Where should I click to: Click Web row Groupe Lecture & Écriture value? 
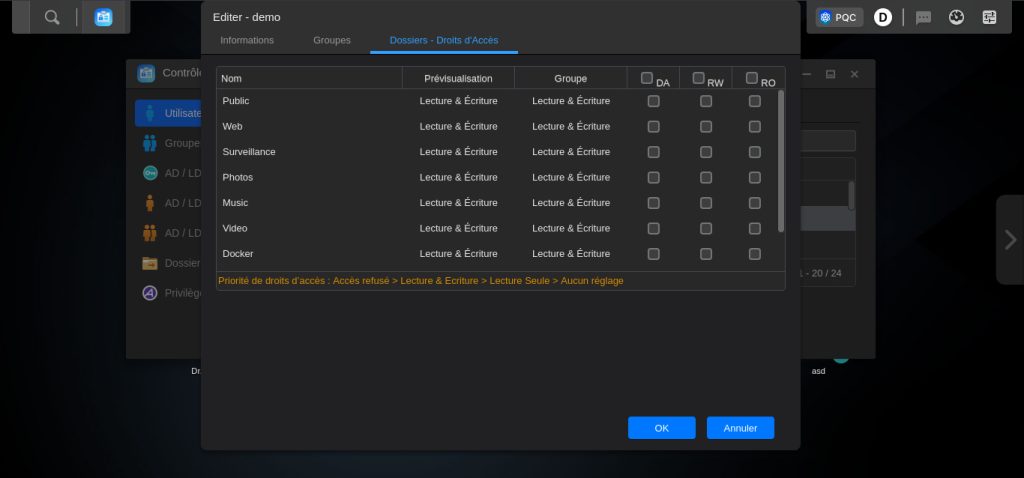571,126
